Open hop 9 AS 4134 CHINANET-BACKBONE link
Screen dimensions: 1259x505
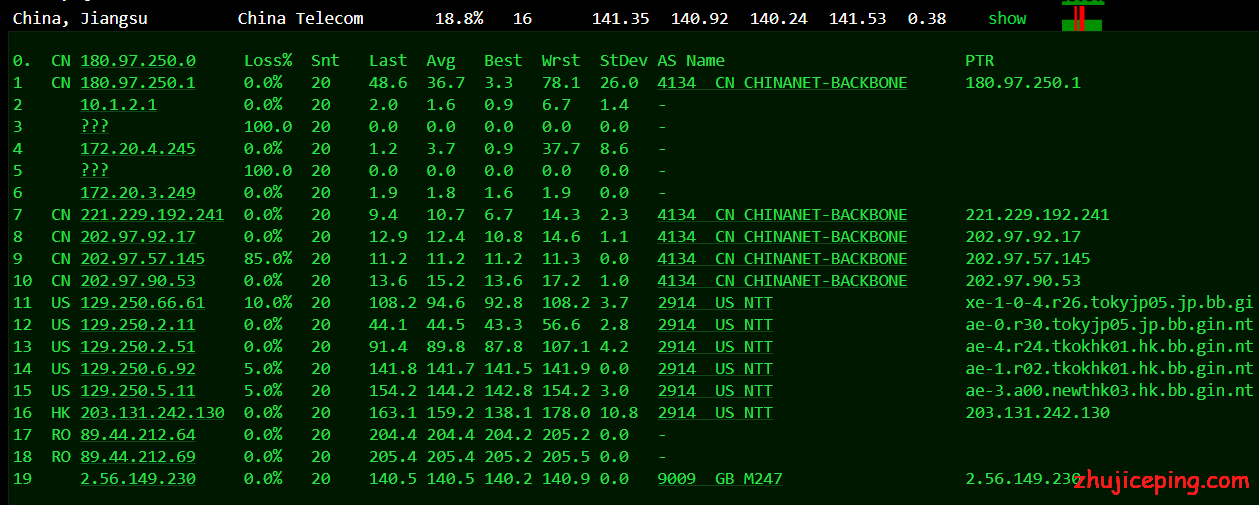(782, 259)
